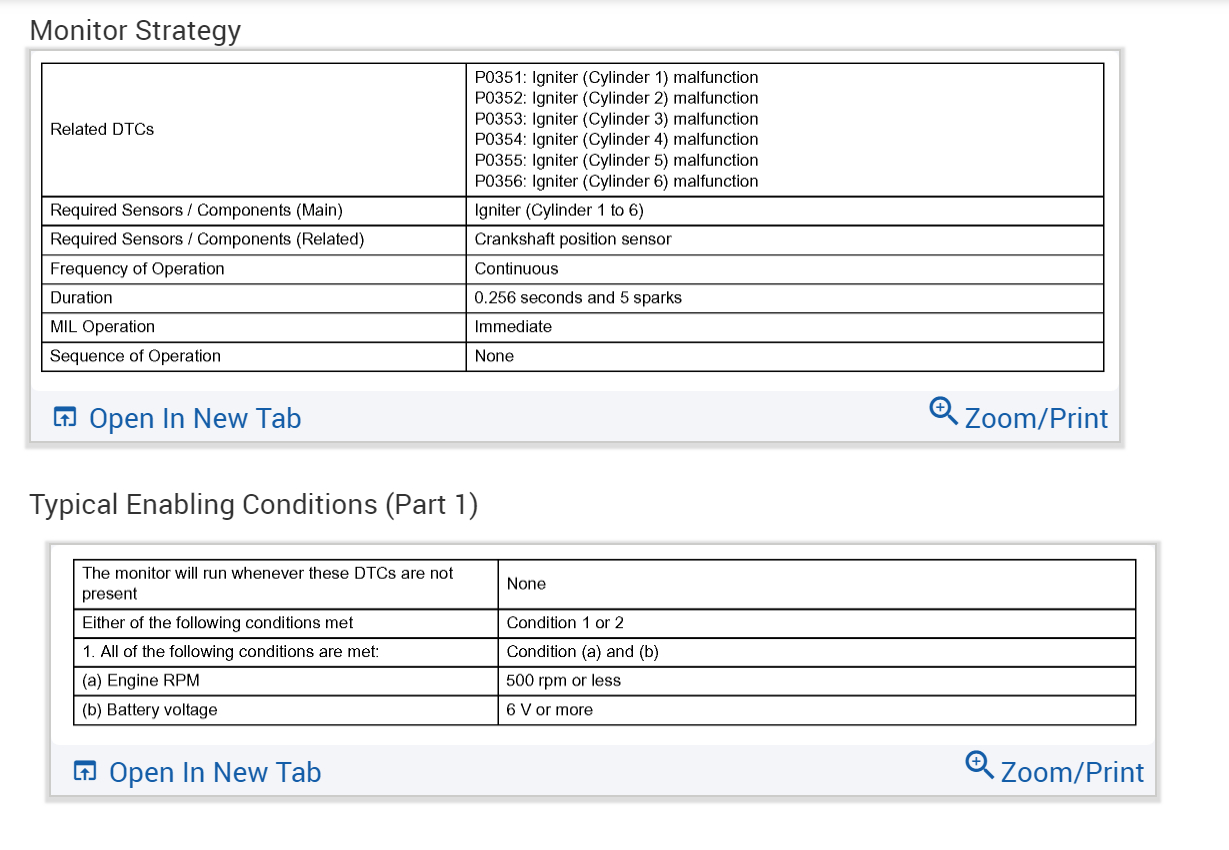Open the Enabling Conditions table in new tab

coord(214,772)
